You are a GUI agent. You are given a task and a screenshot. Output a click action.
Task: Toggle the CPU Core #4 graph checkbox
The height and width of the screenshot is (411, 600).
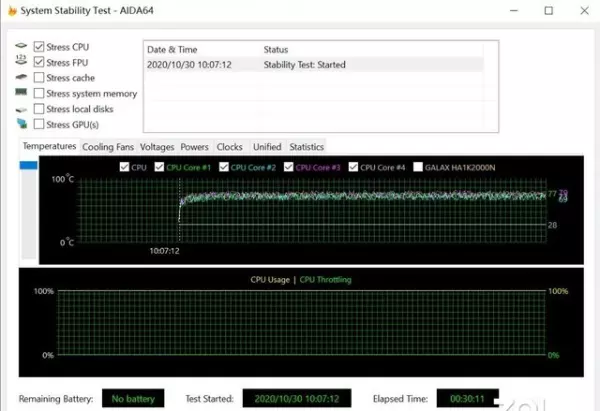pyautogui.click(x=353, y=167)
